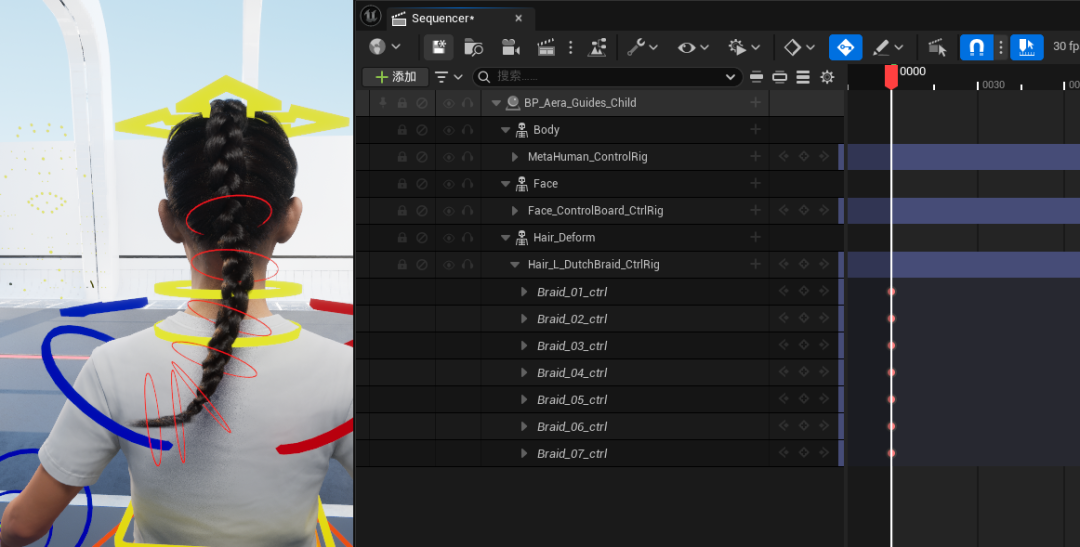This screenshot has height=547, width=1080.
Task: Click the Create Camera icon
Action: [510, 47]
